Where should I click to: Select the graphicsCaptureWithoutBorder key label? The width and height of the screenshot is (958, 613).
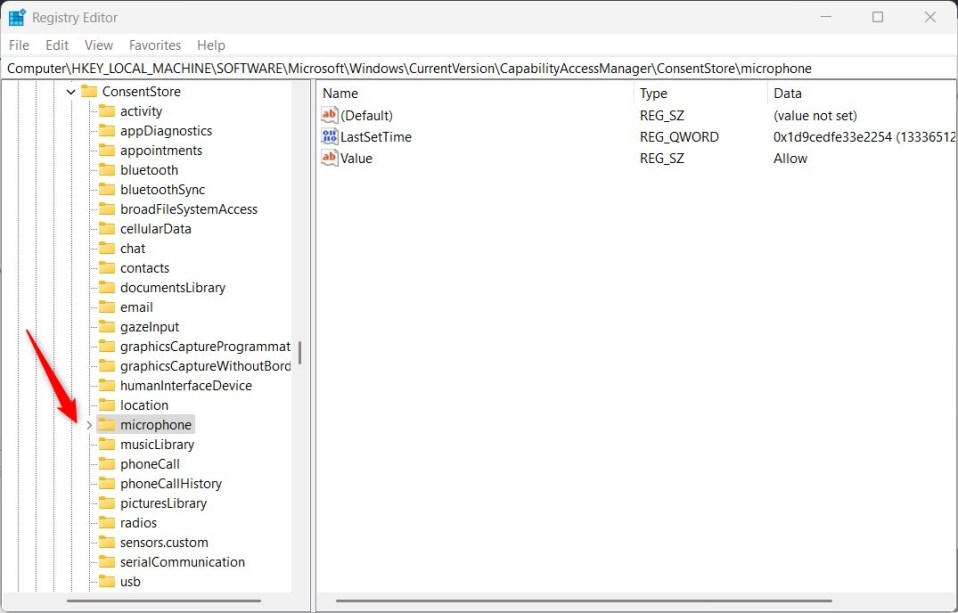[x=205, y=366]
